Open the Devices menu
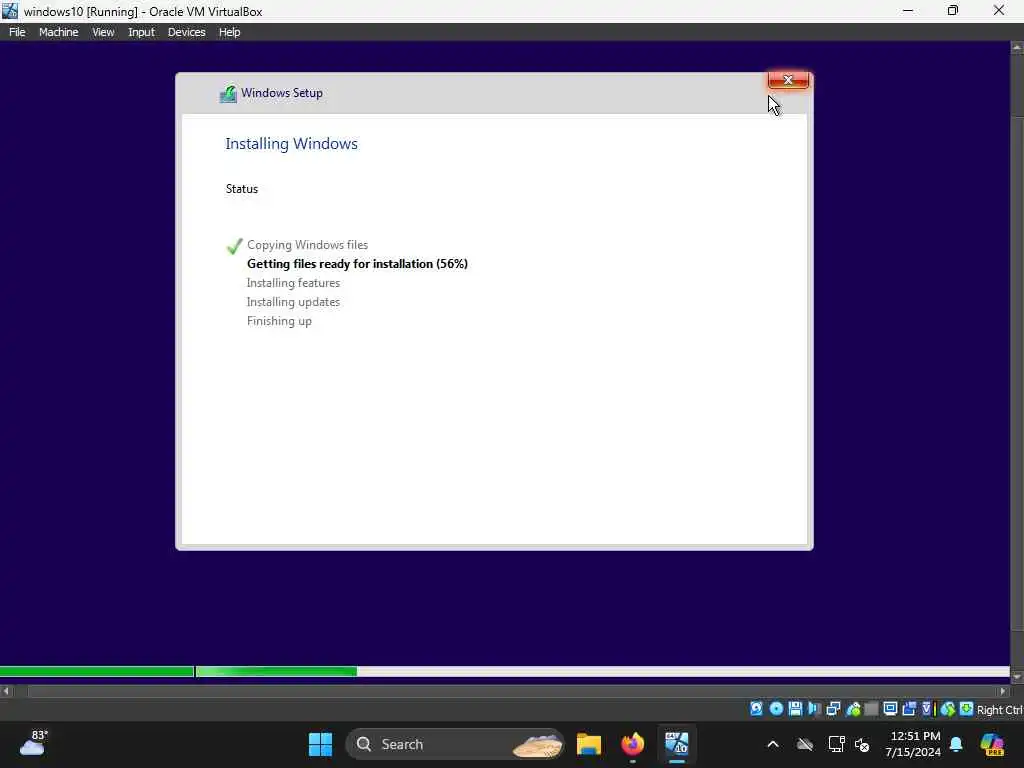 pyautogui.click(x=186, y=32)
